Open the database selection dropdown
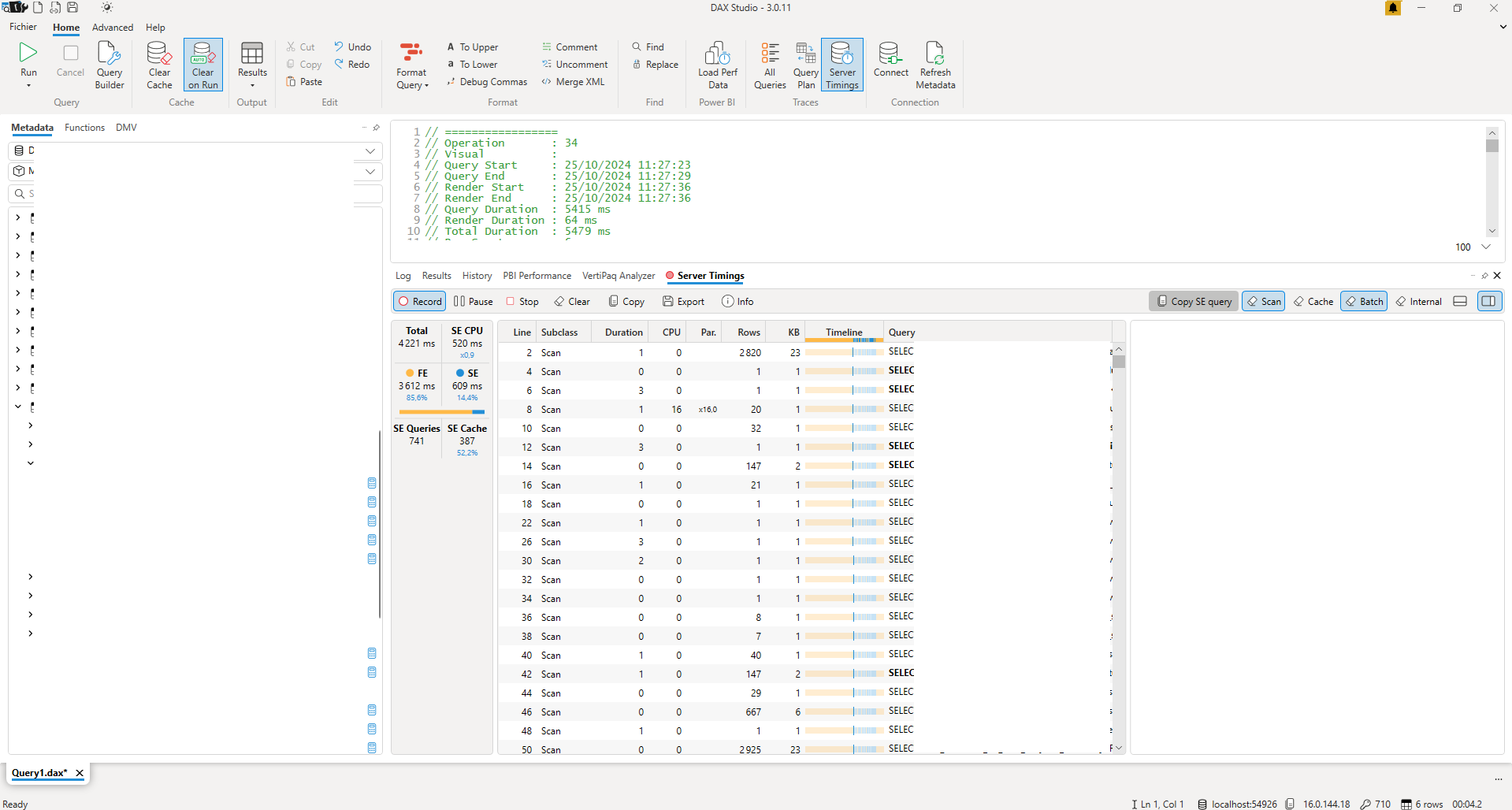 370,150
